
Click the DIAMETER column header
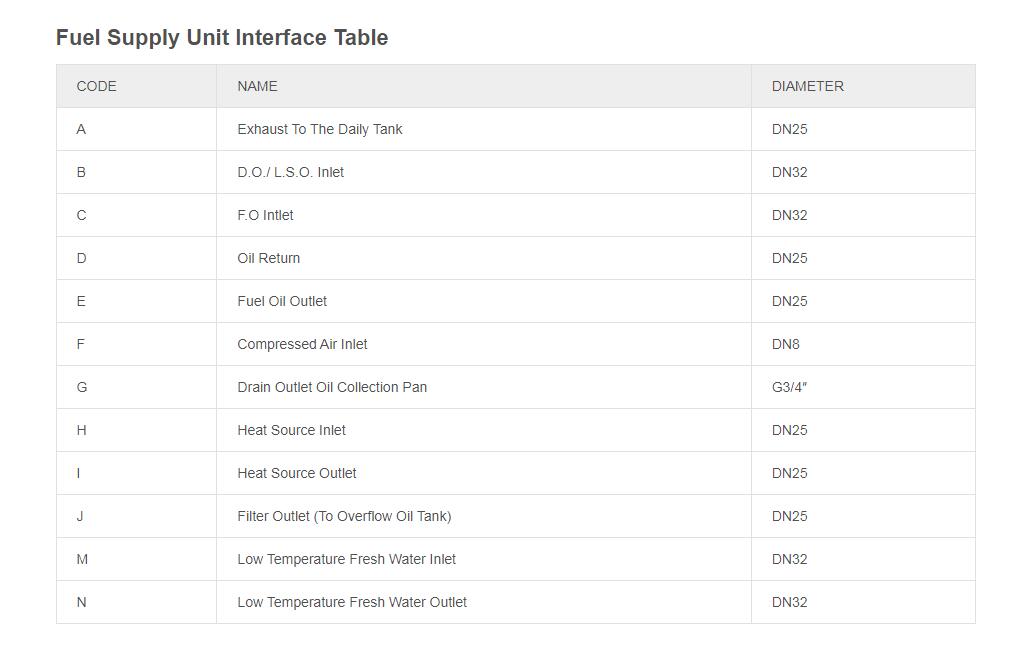click(x=807, y=86)
